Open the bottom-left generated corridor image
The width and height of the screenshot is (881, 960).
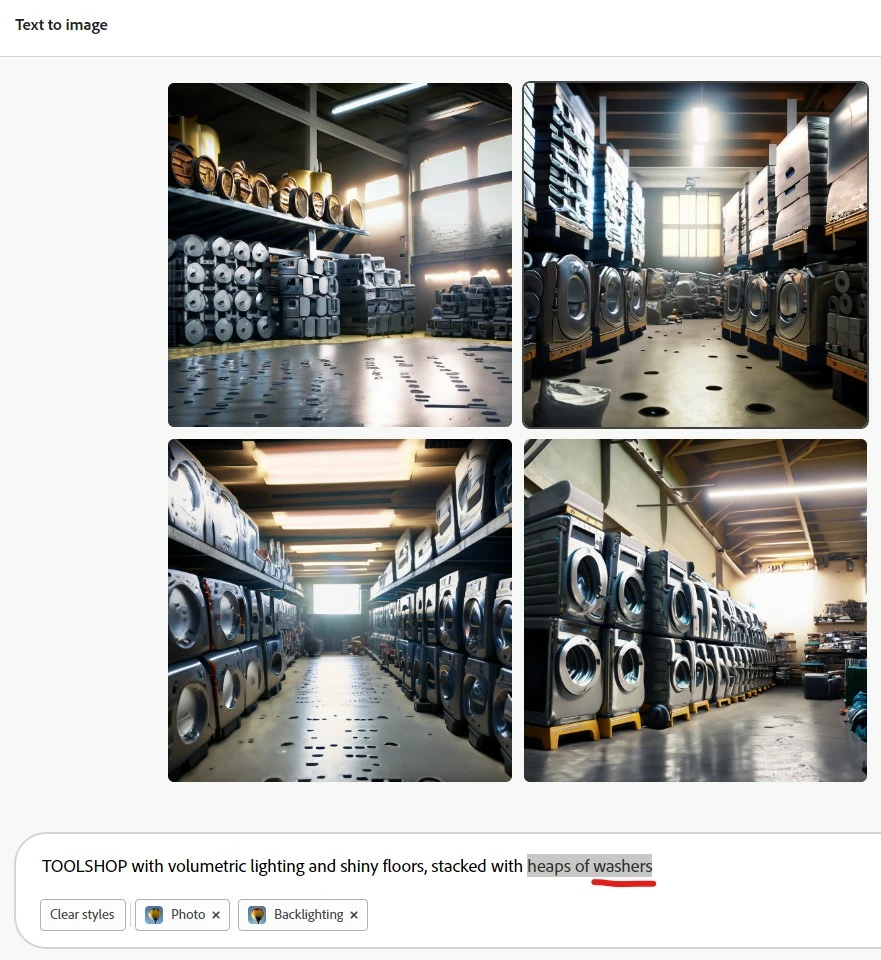pos(340,610)
